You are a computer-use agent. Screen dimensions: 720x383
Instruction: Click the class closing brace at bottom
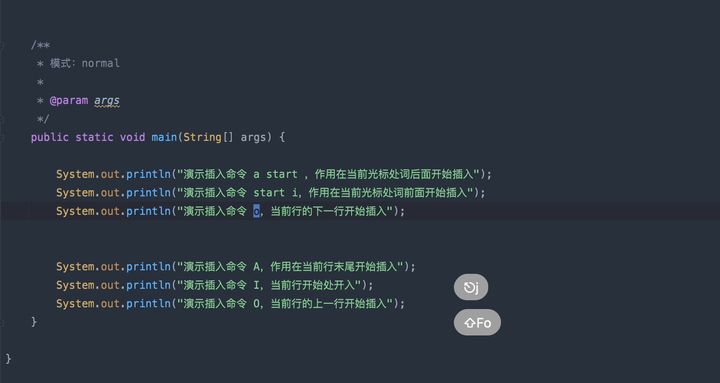(x=8, y=359)
